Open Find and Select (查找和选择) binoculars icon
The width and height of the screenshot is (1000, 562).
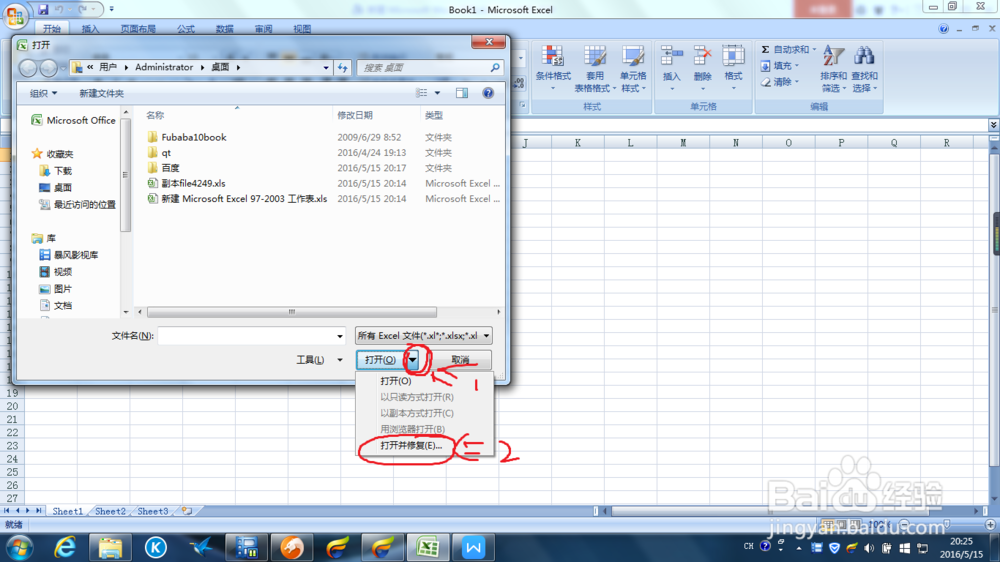point(864,56)
